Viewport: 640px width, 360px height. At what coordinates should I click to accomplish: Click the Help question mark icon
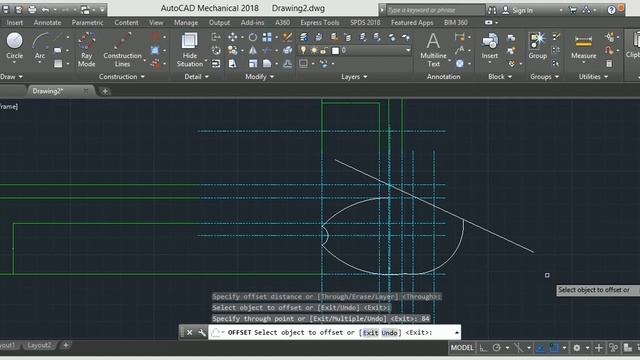tap(611, 10)
